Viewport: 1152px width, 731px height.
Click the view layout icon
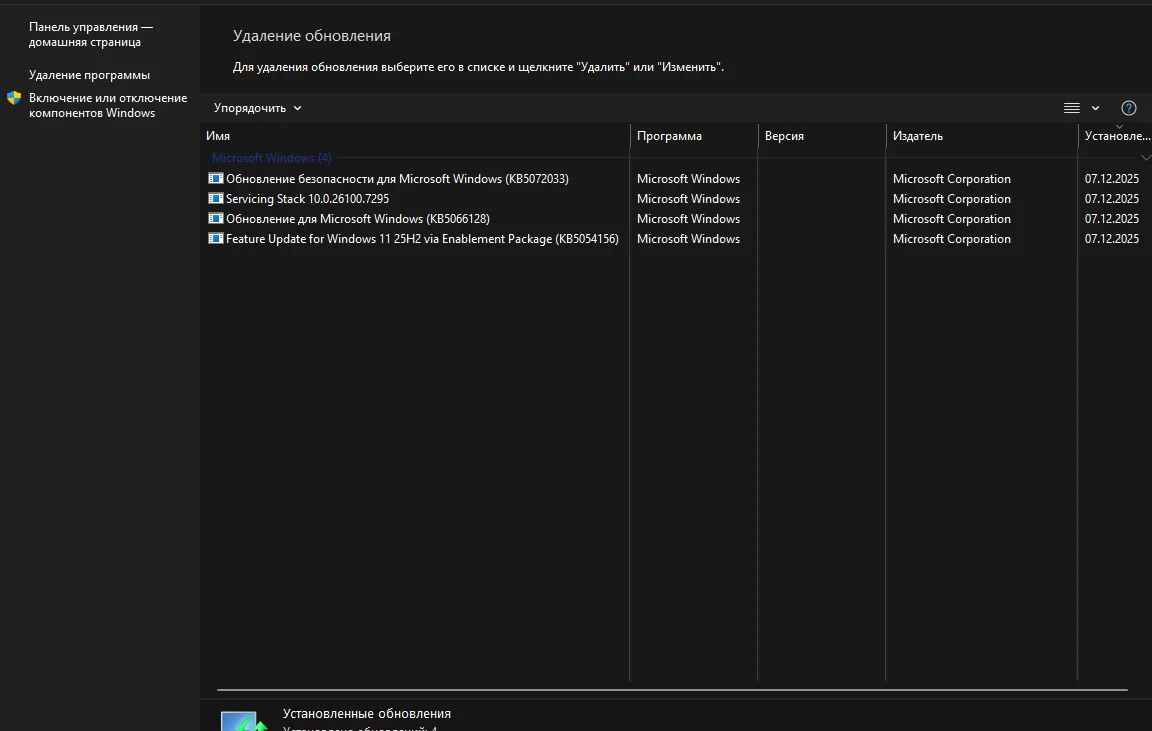tap(1072, 108)
